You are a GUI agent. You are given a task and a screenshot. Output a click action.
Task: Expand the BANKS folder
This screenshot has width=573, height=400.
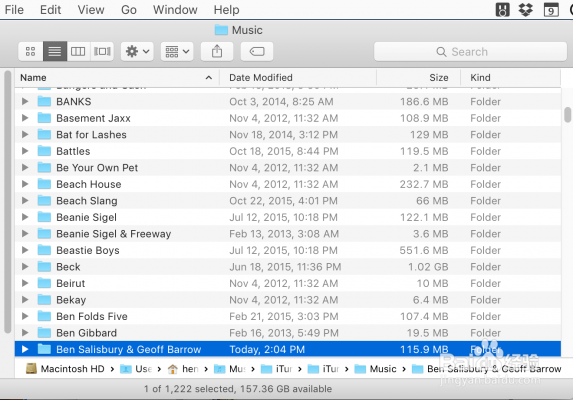25,101
